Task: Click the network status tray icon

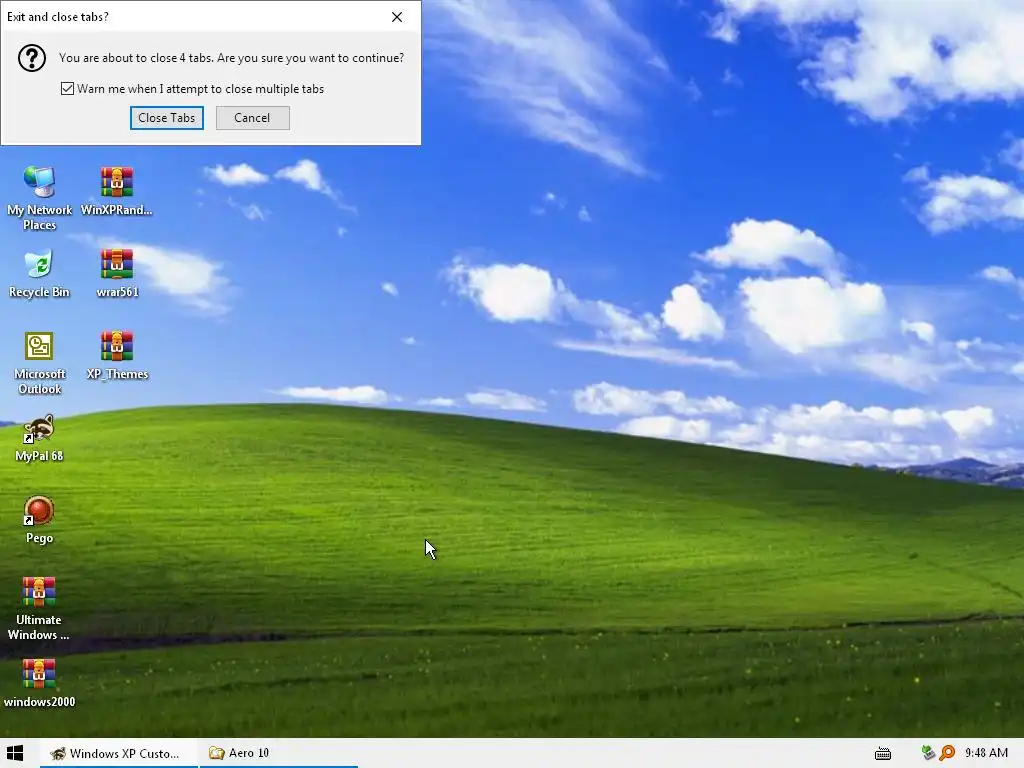Action: (928, 753)
